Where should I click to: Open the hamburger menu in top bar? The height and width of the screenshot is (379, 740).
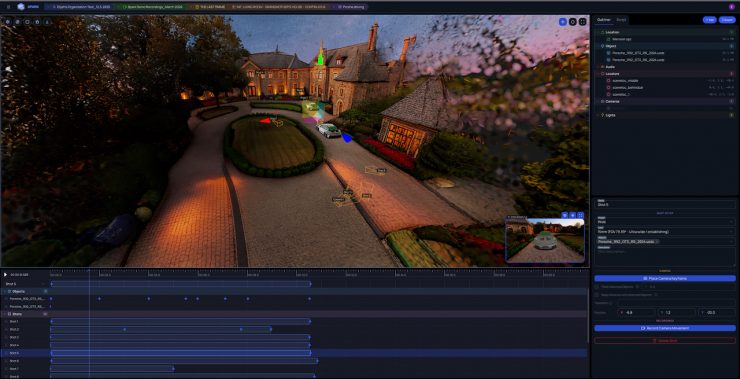(x=8, y=7)
